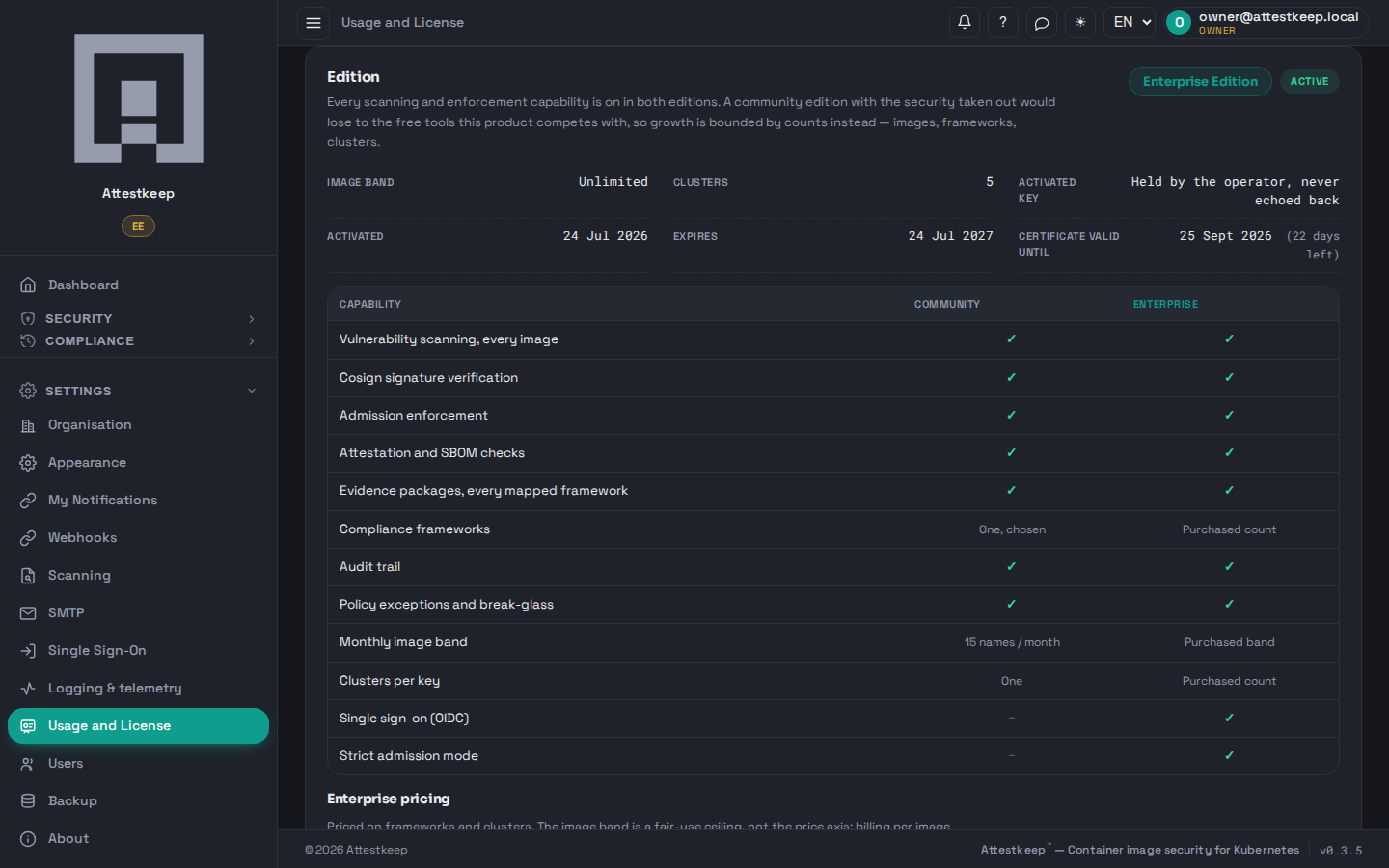Click the Usage and License card icon
Image resolution: width=1389 pixels, height=868 pixels.
click(28, 726)
